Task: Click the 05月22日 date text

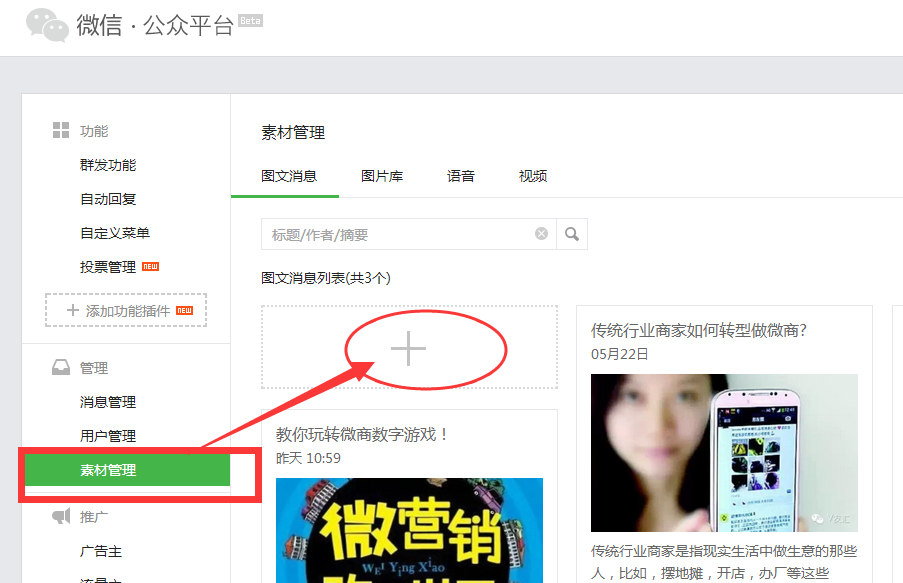Action: click(620, 354)
